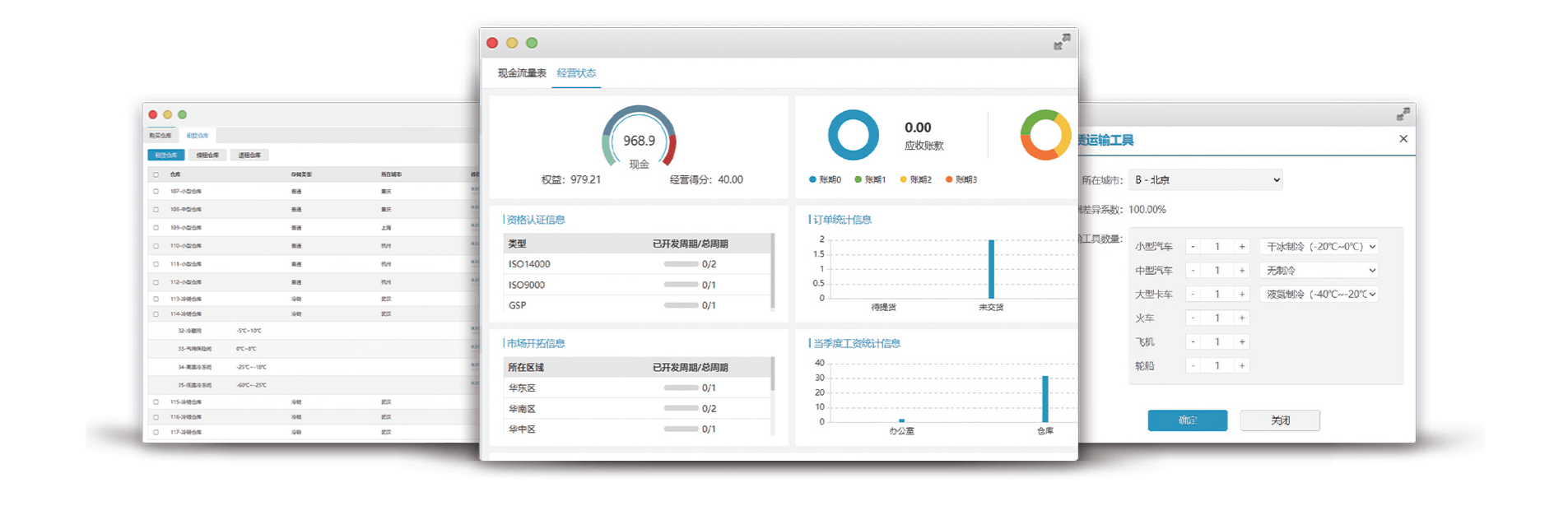Open the 所在城市 dropdown showing B - 北京
1568x506 pixels.
(x=1205, y=180)
